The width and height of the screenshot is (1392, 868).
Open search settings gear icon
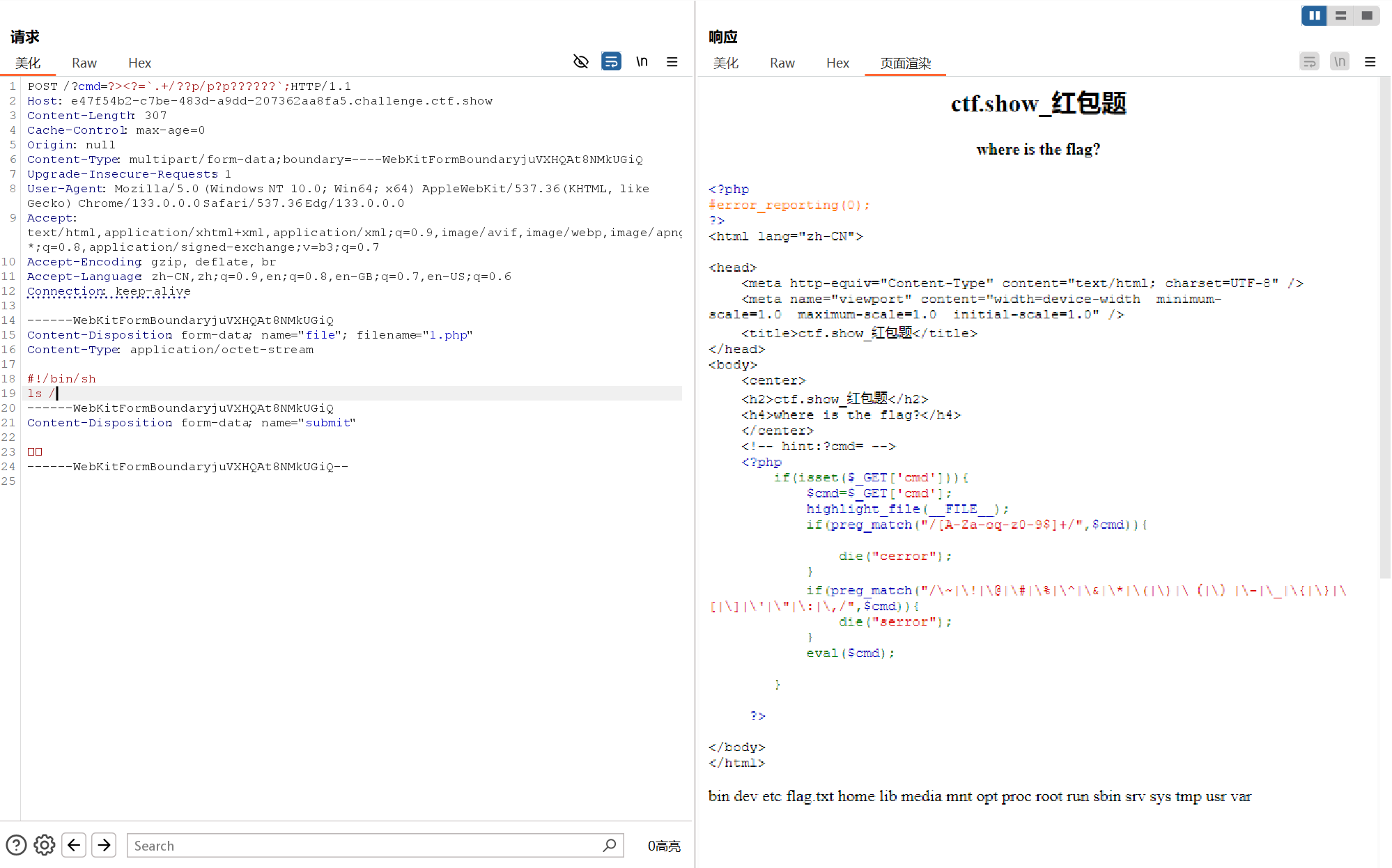point(45,845)
